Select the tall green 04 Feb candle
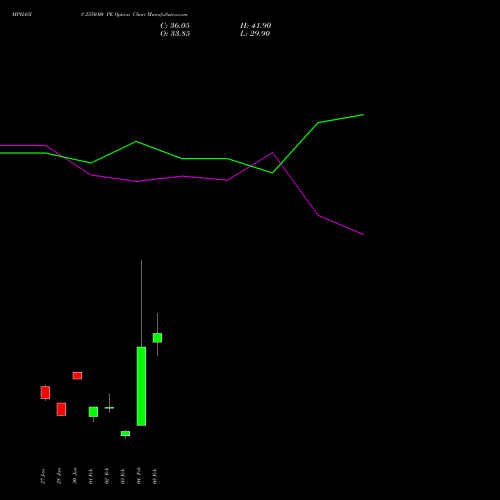 pos(141,386)
